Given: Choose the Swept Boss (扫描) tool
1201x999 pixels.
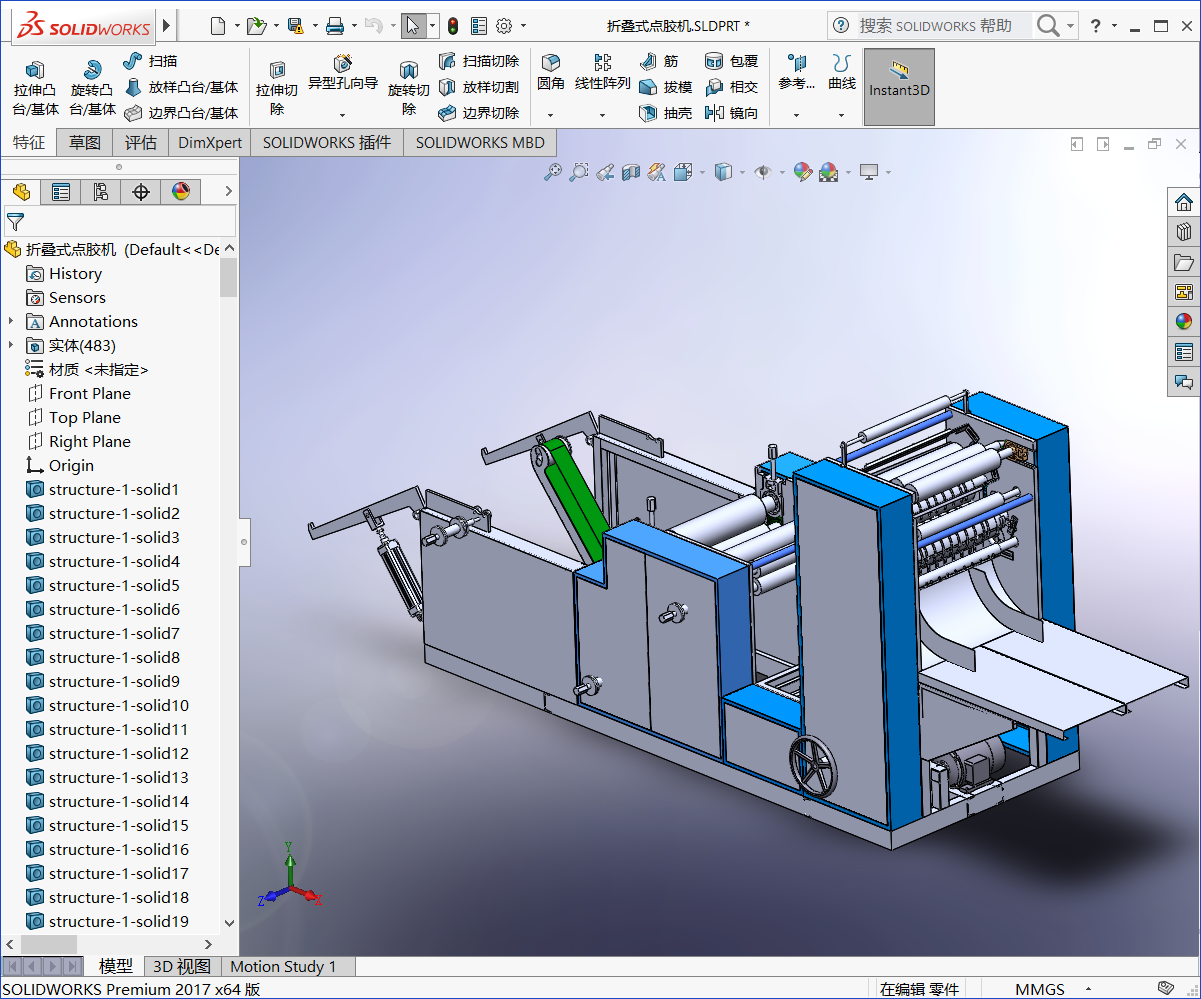Looking at the screenshot, I should [x=150, y=61].
